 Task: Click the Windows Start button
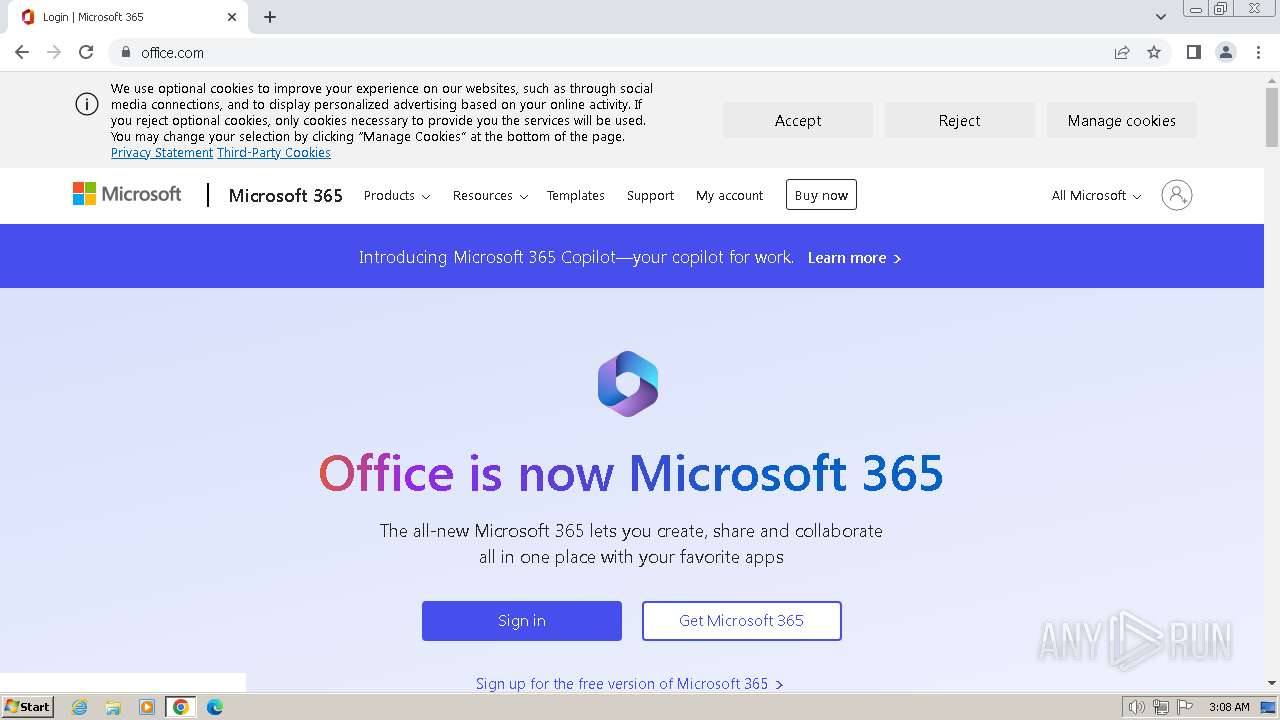click(x=27, y=707)
